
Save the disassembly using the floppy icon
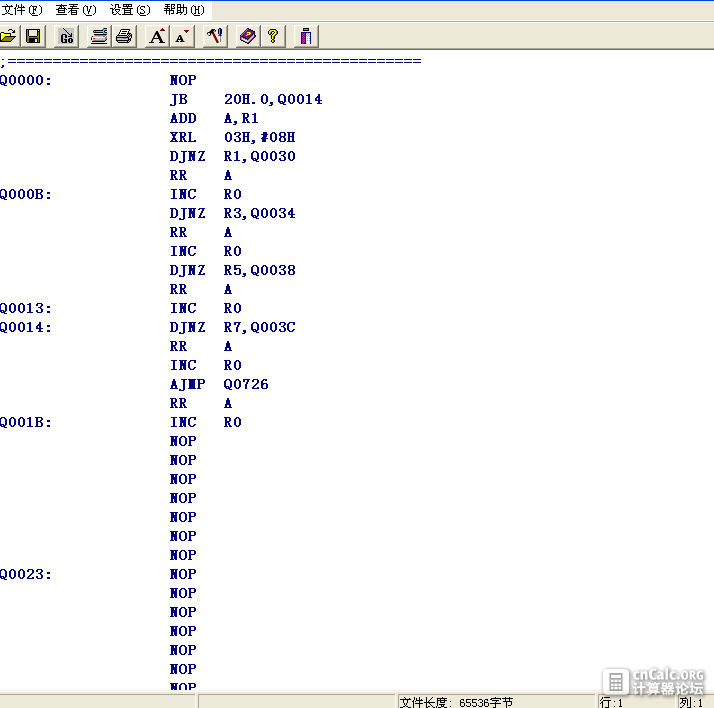click(33, 36)
